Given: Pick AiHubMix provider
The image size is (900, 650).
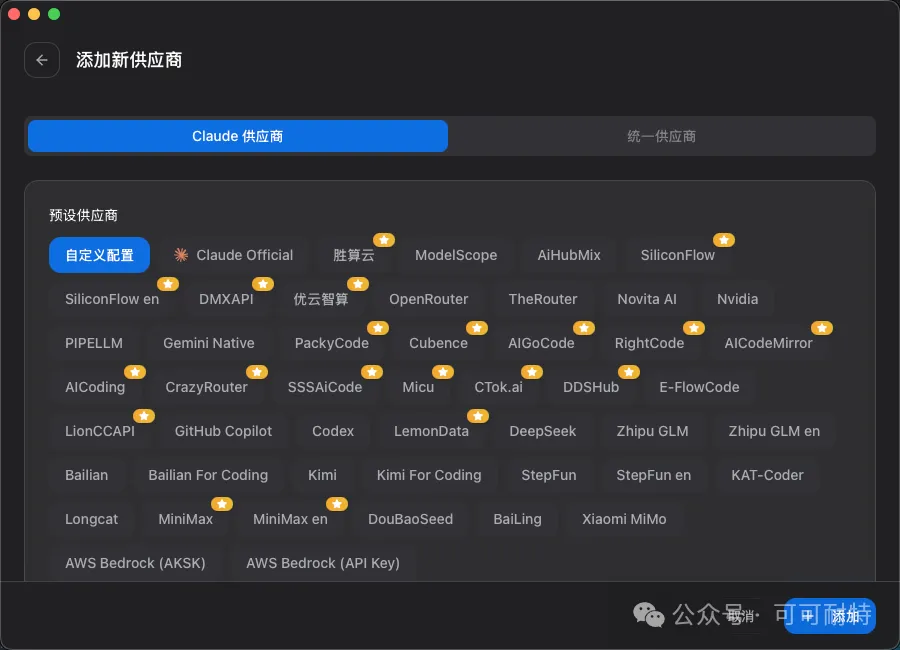Looking at the screenshot, I should [x=569, y=255].
